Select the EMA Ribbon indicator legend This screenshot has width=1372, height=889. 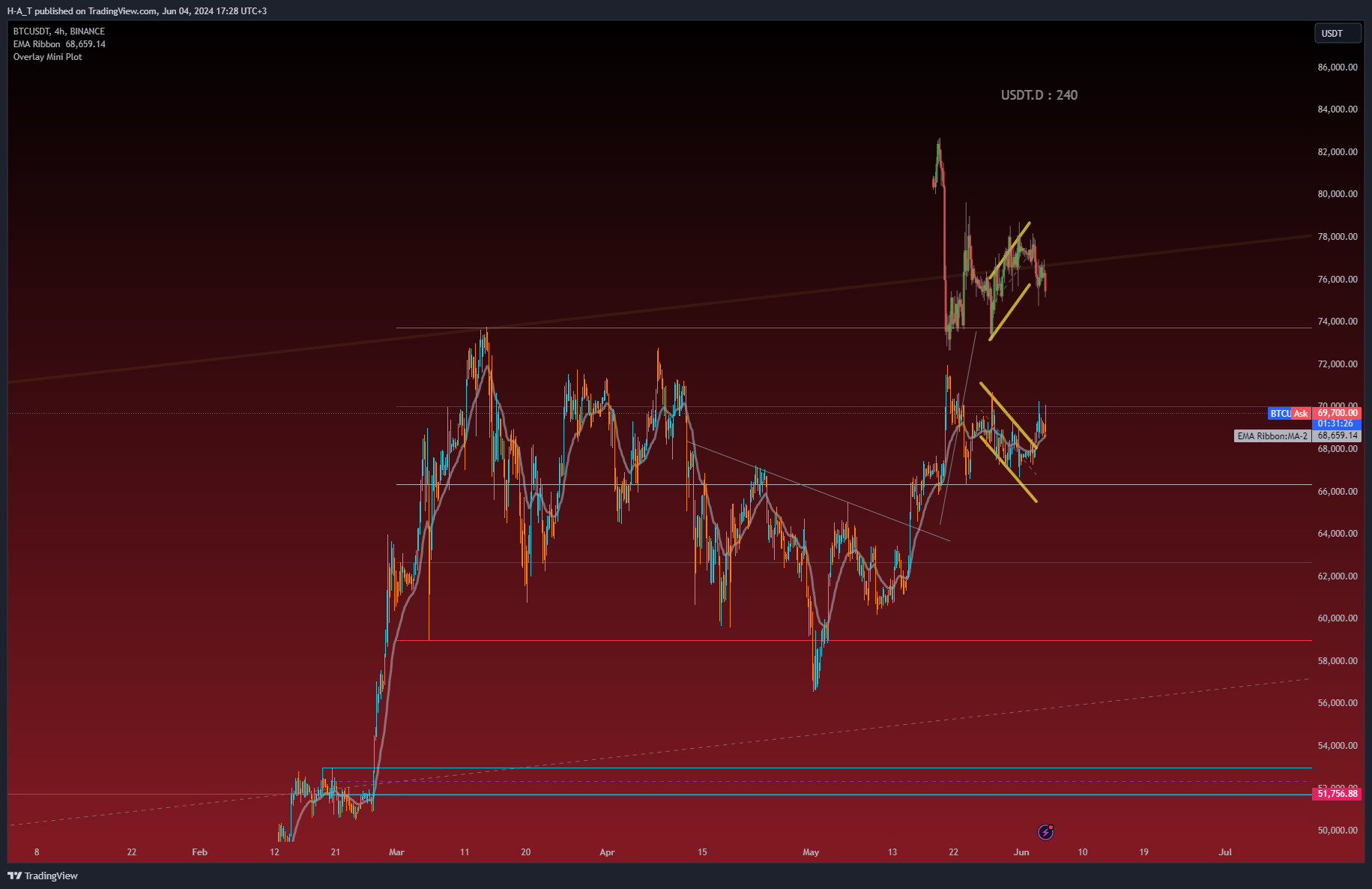pos(59,44)
